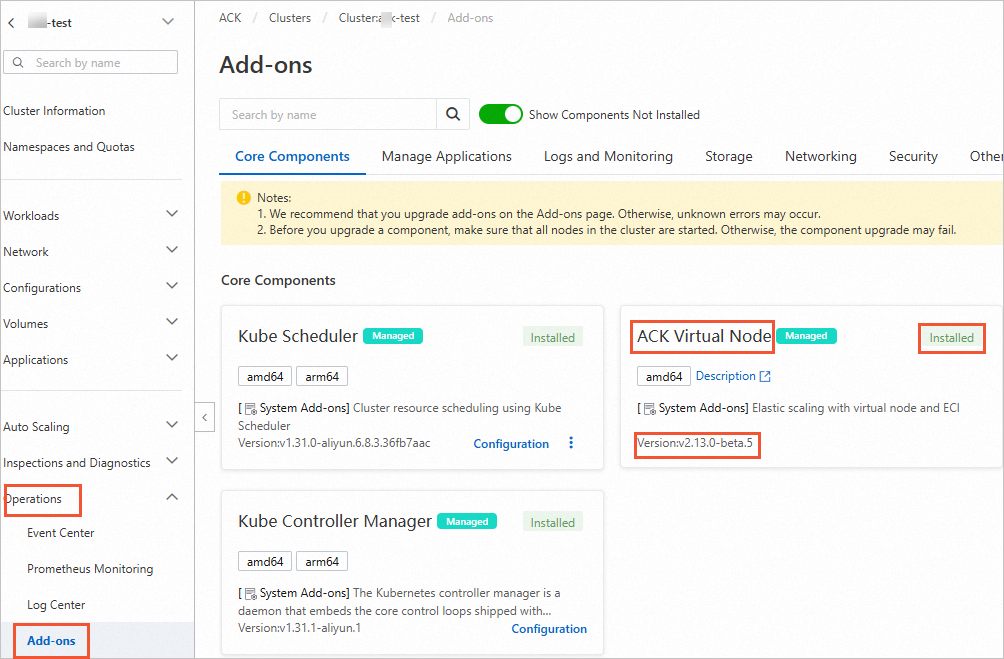Screen dimensions: 1004x659
Task: Click Kube Controller Manager arm64 tag
Action: (x=322, y=562)
